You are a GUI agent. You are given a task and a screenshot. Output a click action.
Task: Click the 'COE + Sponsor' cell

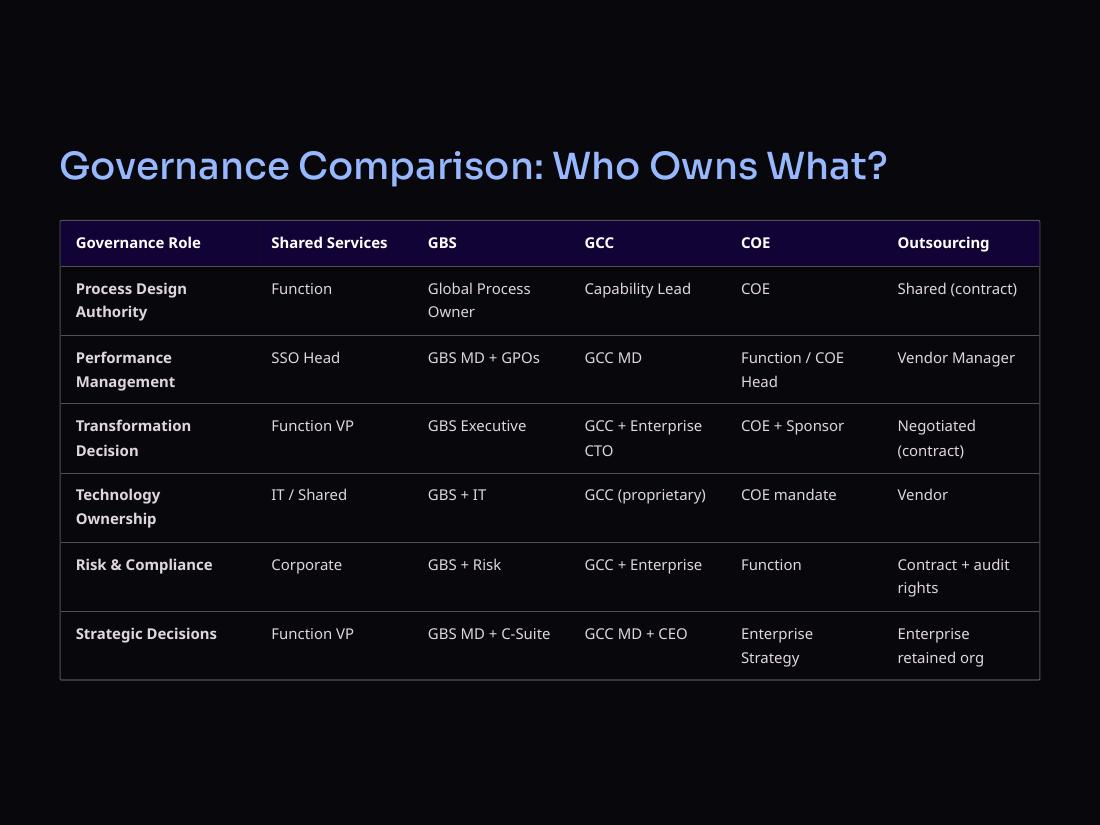[792, 426]
